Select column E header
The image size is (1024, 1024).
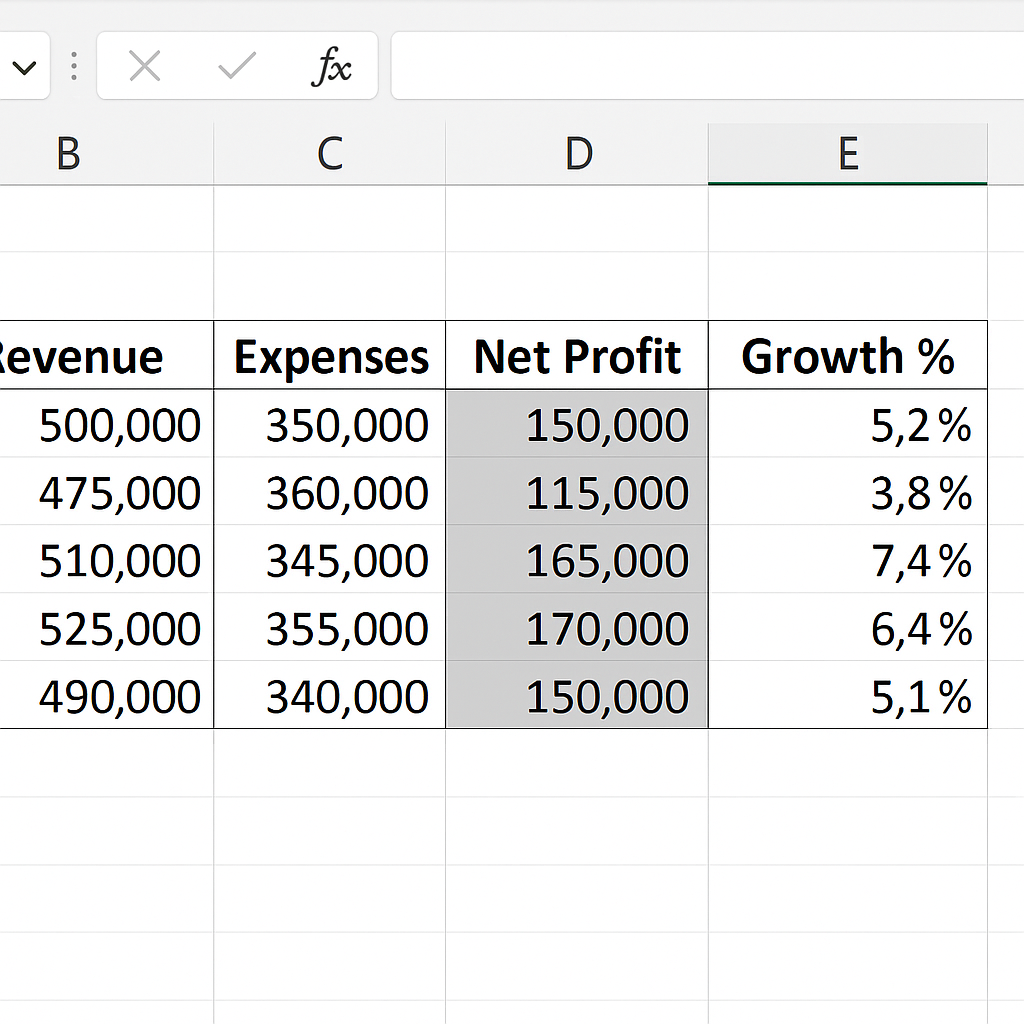(848, 154)
